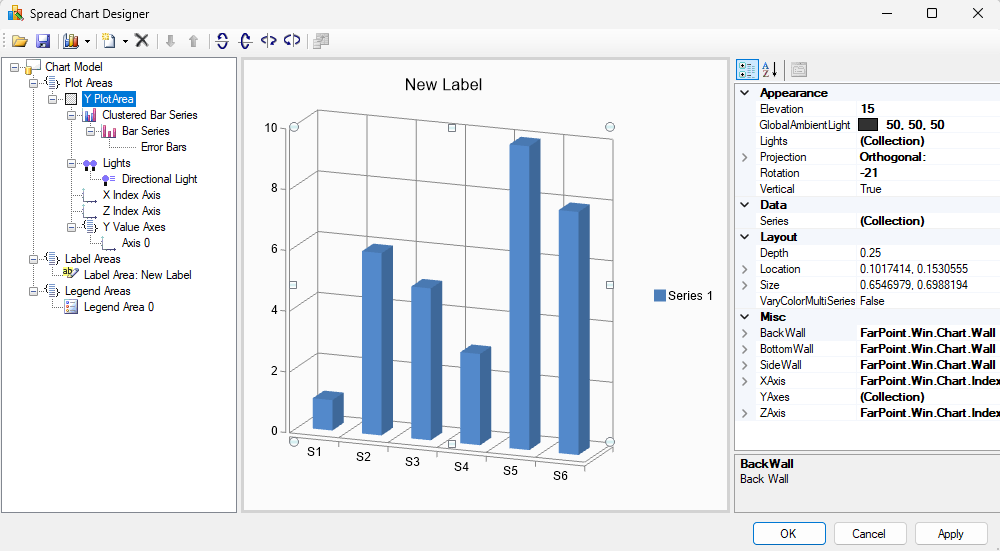Screen dimensions: 1000x551
Task: Edit the Rotation value -21
Action: pyautogui.click(x=929, y=173)
